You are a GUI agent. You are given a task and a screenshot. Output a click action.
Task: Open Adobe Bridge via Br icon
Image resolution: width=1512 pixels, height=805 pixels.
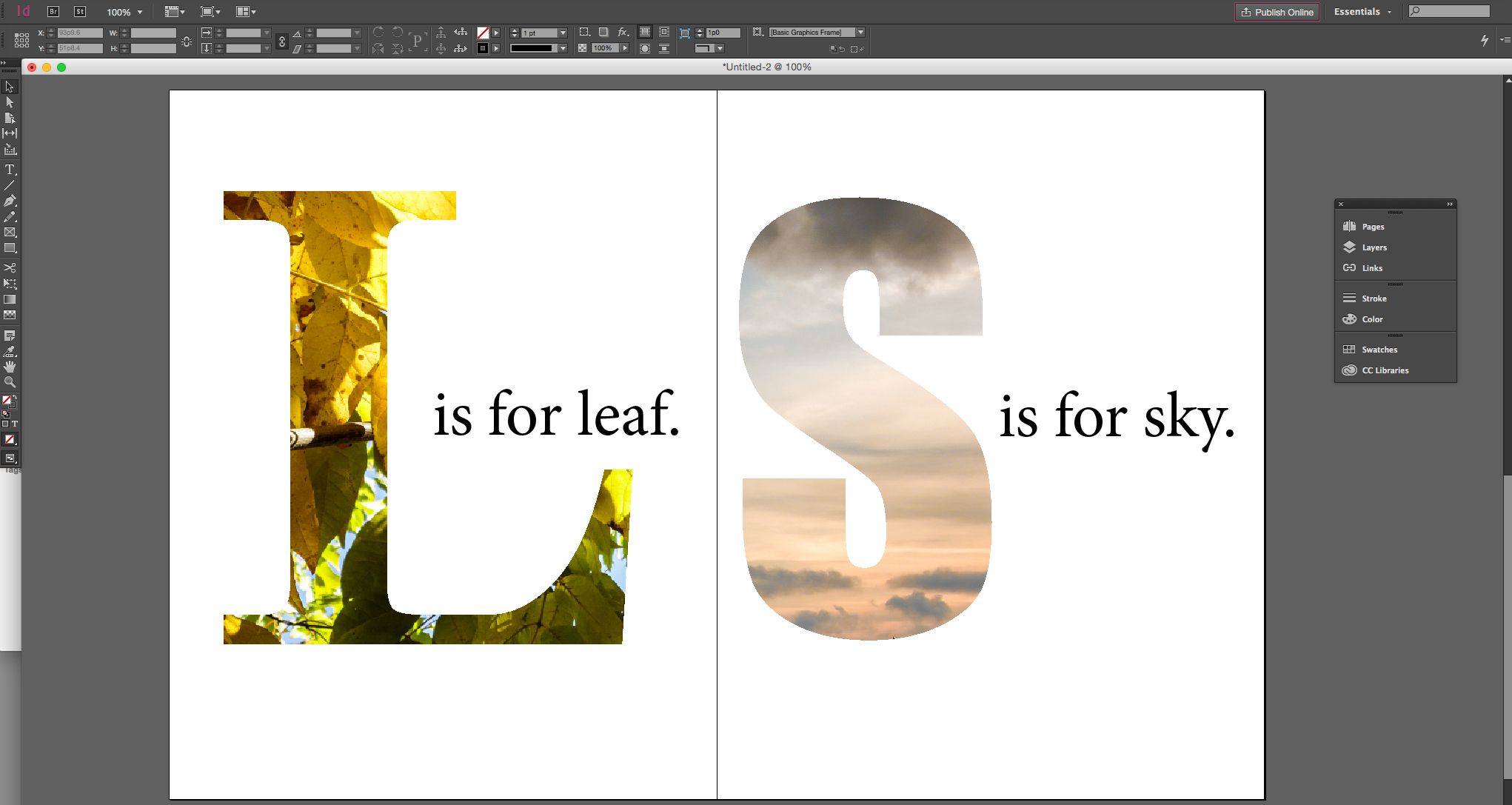click(x=53, y=12)
